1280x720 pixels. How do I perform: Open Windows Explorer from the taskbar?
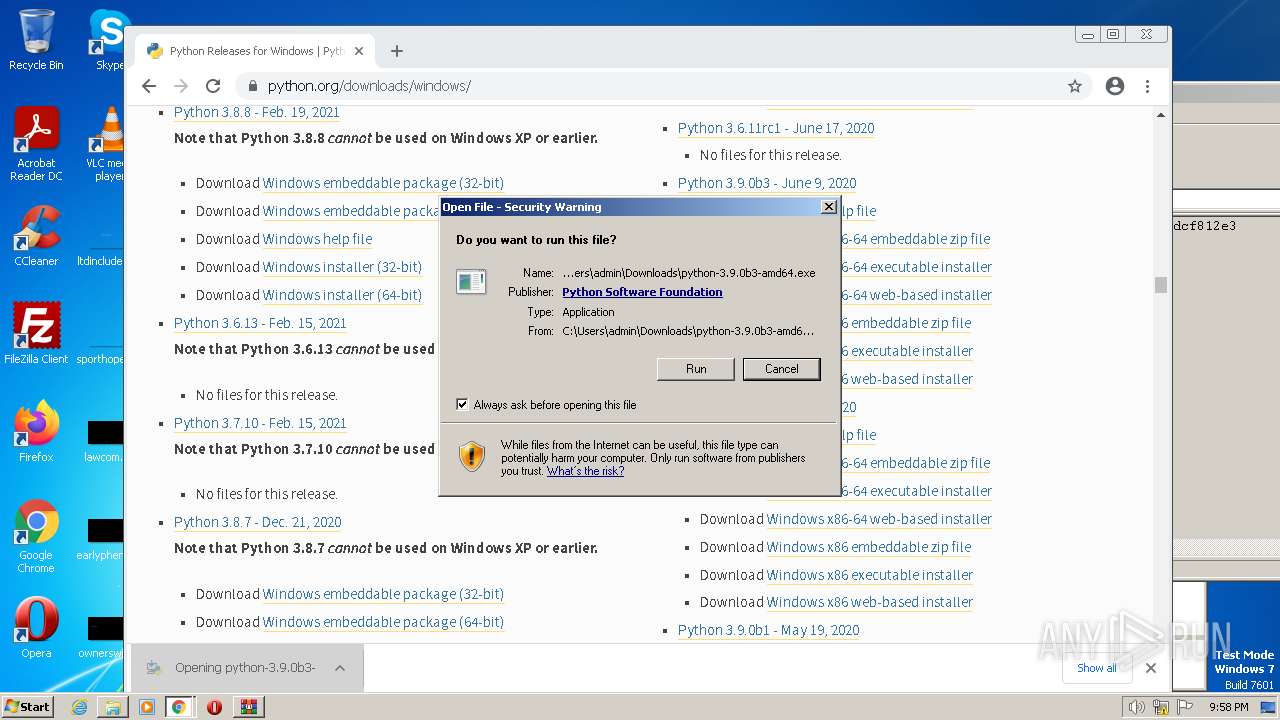coord(113,707)
